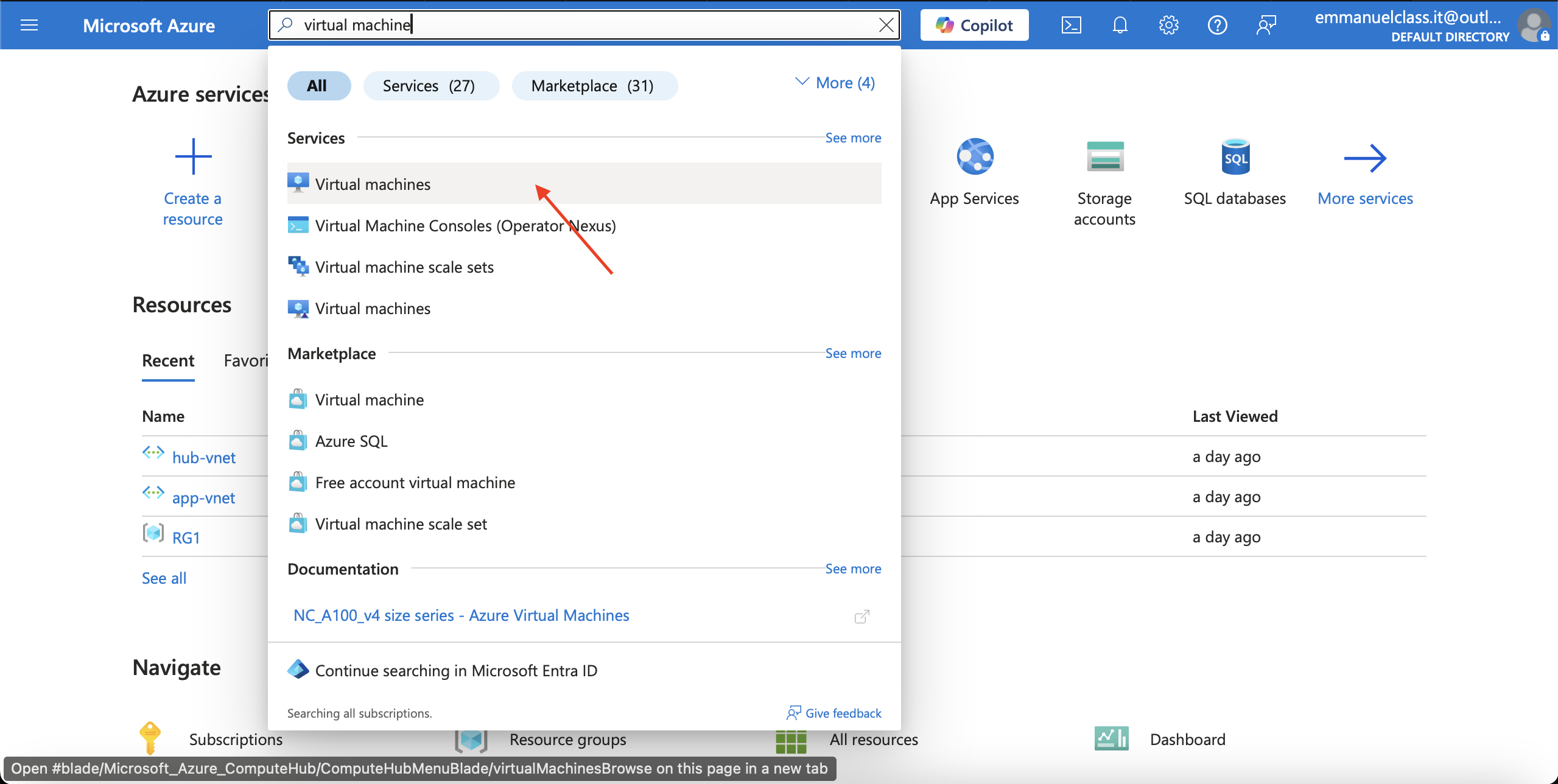This screenshot has height=784, width=1558.
Task: Open portal settings gear
Action: pyautogui.click(x=1168, y=25)
